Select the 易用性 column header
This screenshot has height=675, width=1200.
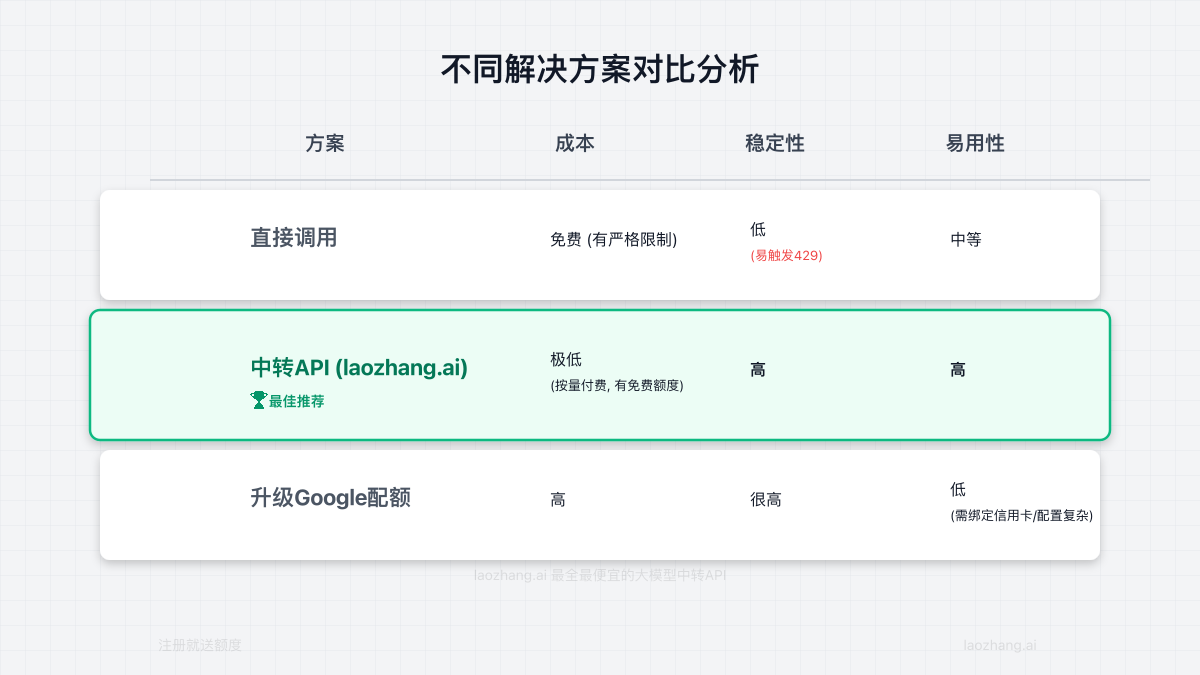click(x=975, y=143)
